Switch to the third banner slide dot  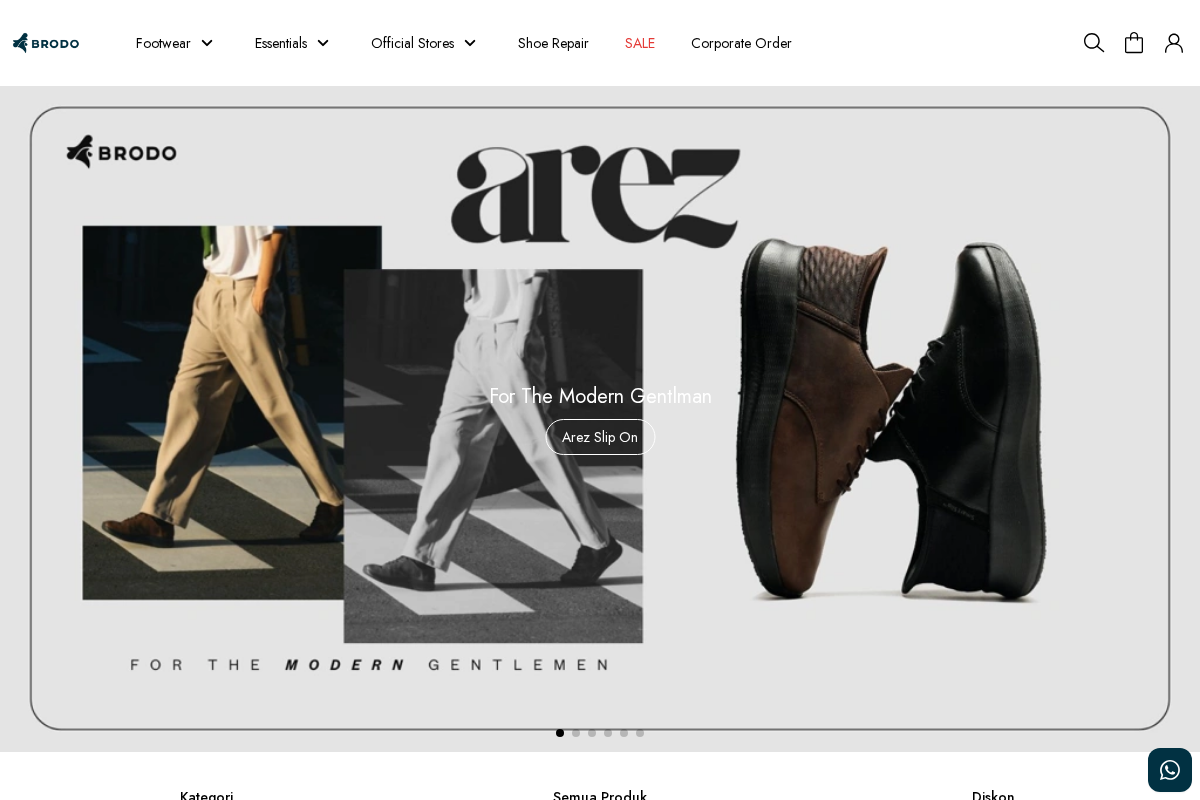592,733
